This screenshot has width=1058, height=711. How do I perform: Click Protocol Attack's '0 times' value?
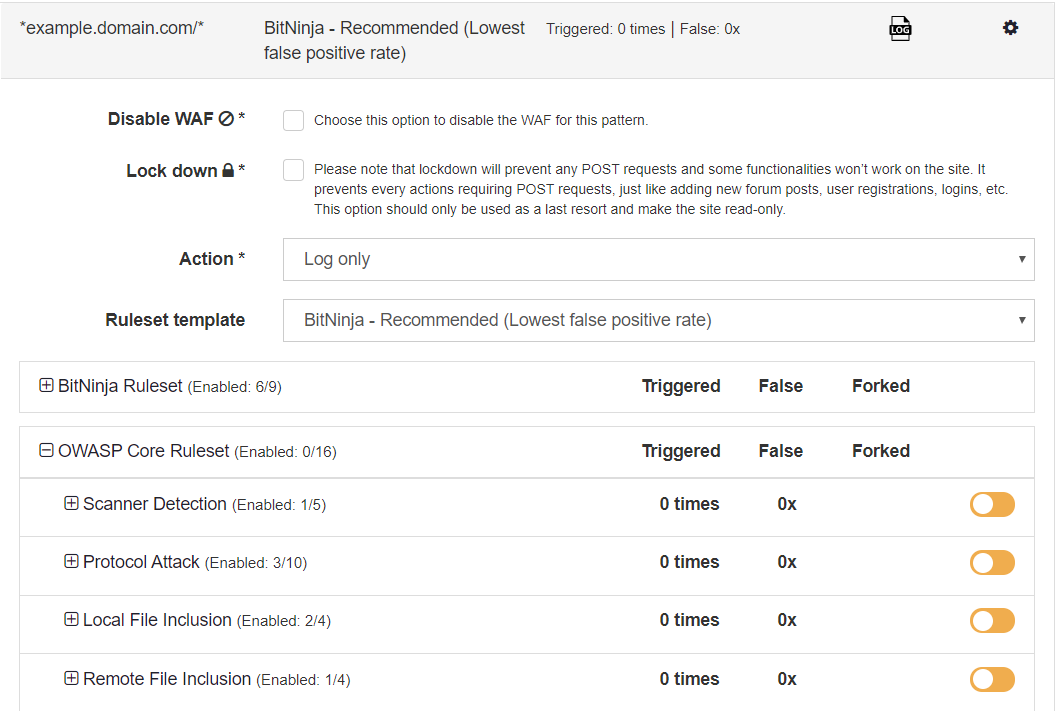690,562
